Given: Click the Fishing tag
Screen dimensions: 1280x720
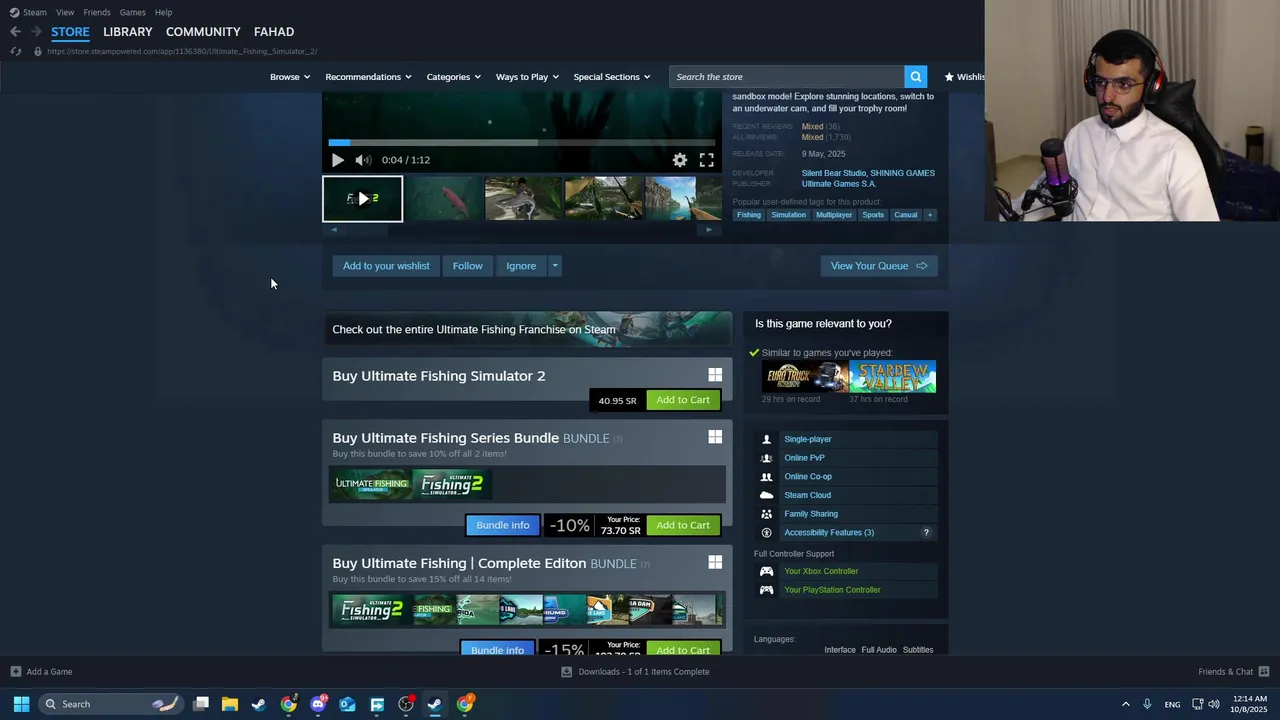Looking at the screenshot, I should pos(749,215).
